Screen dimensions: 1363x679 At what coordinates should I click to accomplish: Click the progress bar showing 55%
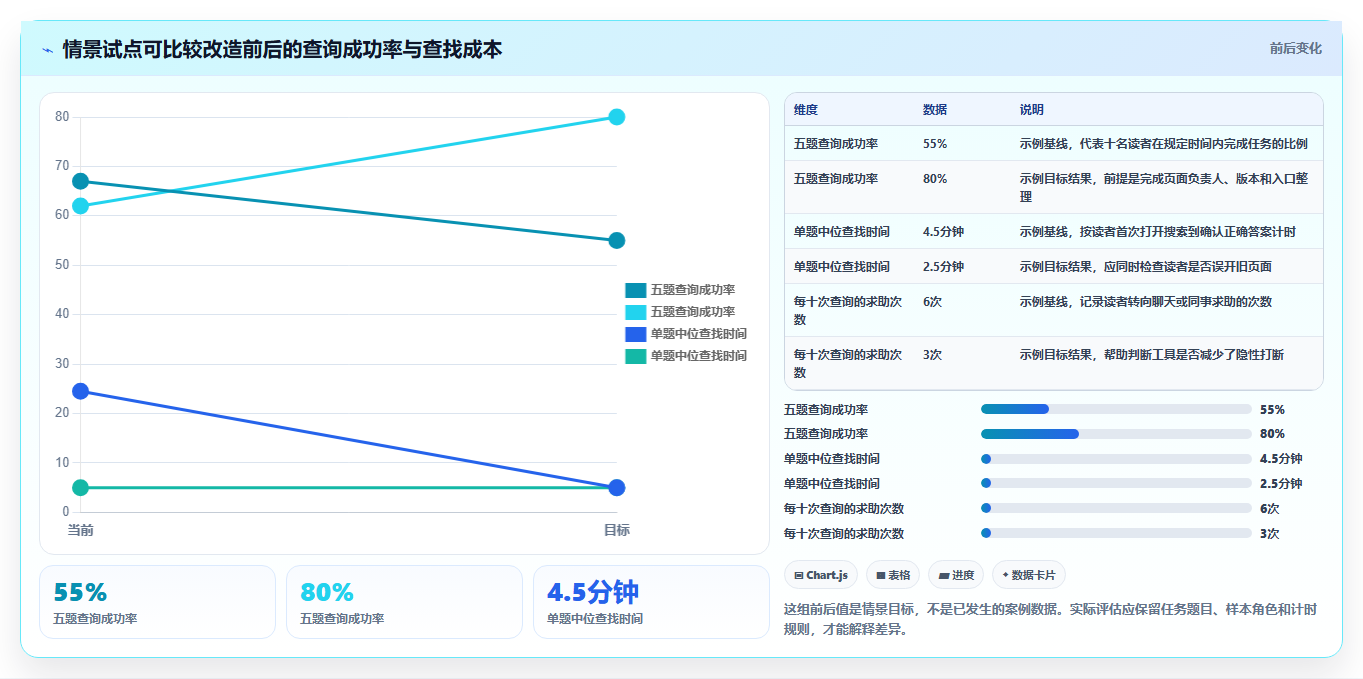[1116, 409]
